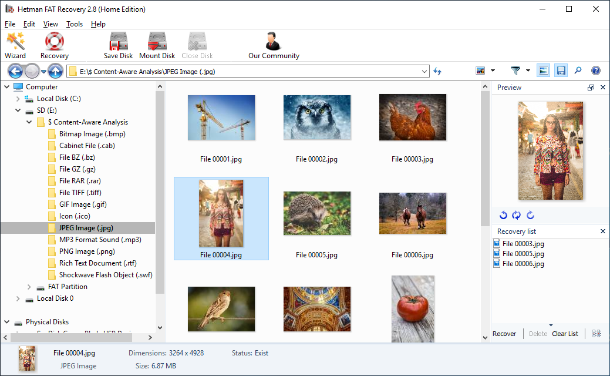Select File RAR (.rar) folder
Image resolution: width=610 pixels, height=376 pixels.
point(75,181)
